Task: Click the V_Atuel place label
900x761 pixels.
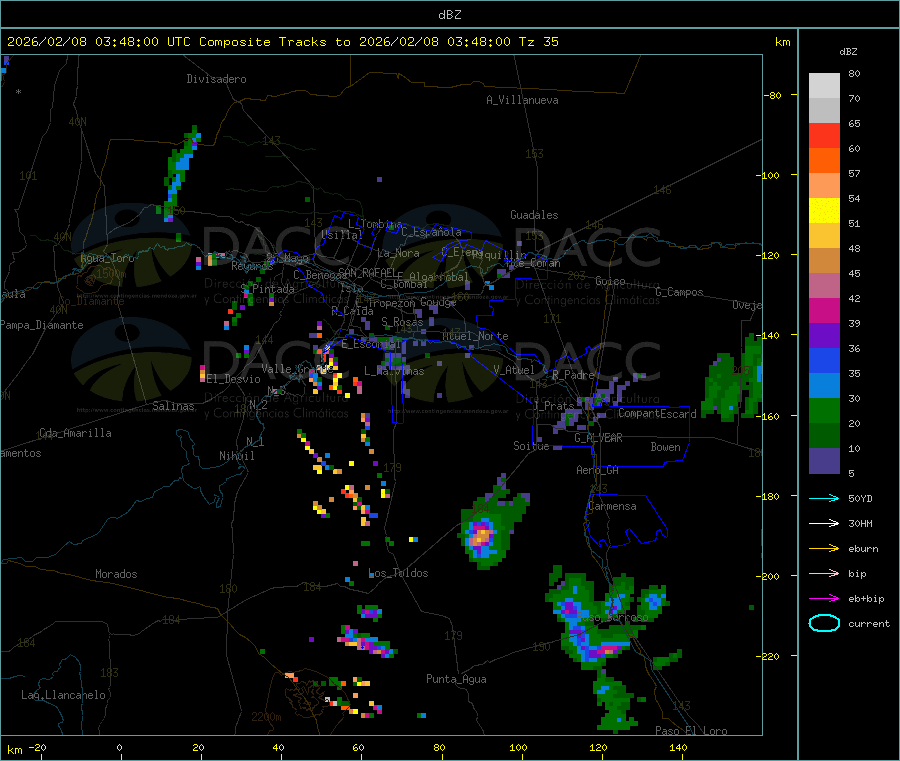Action: coord(514,370)
